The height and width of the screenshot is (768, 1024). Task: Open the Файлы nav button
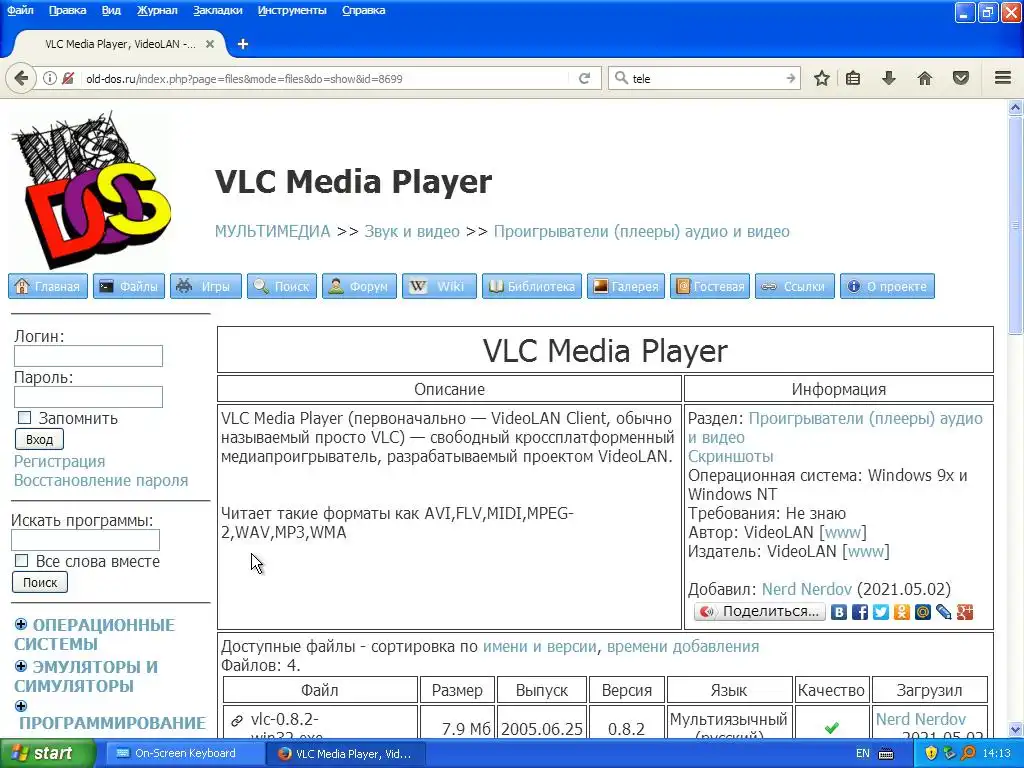[x=129, y=286]
